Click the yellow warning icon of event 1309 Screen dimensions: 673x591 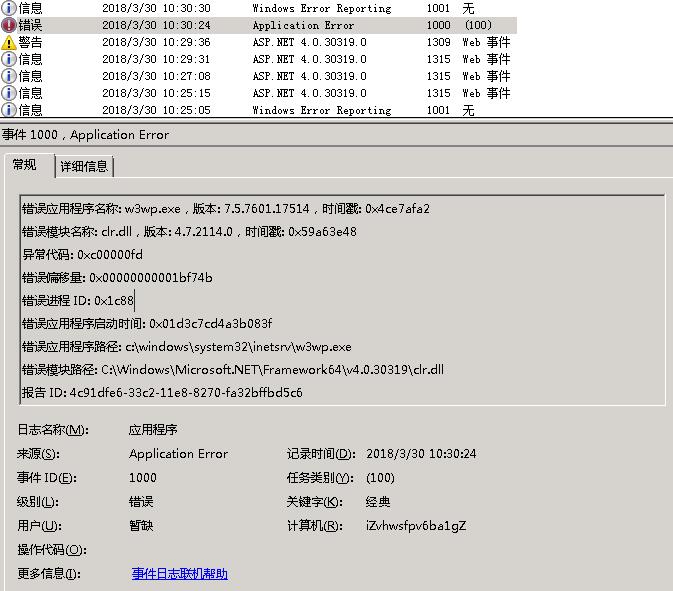coord(9,42)
